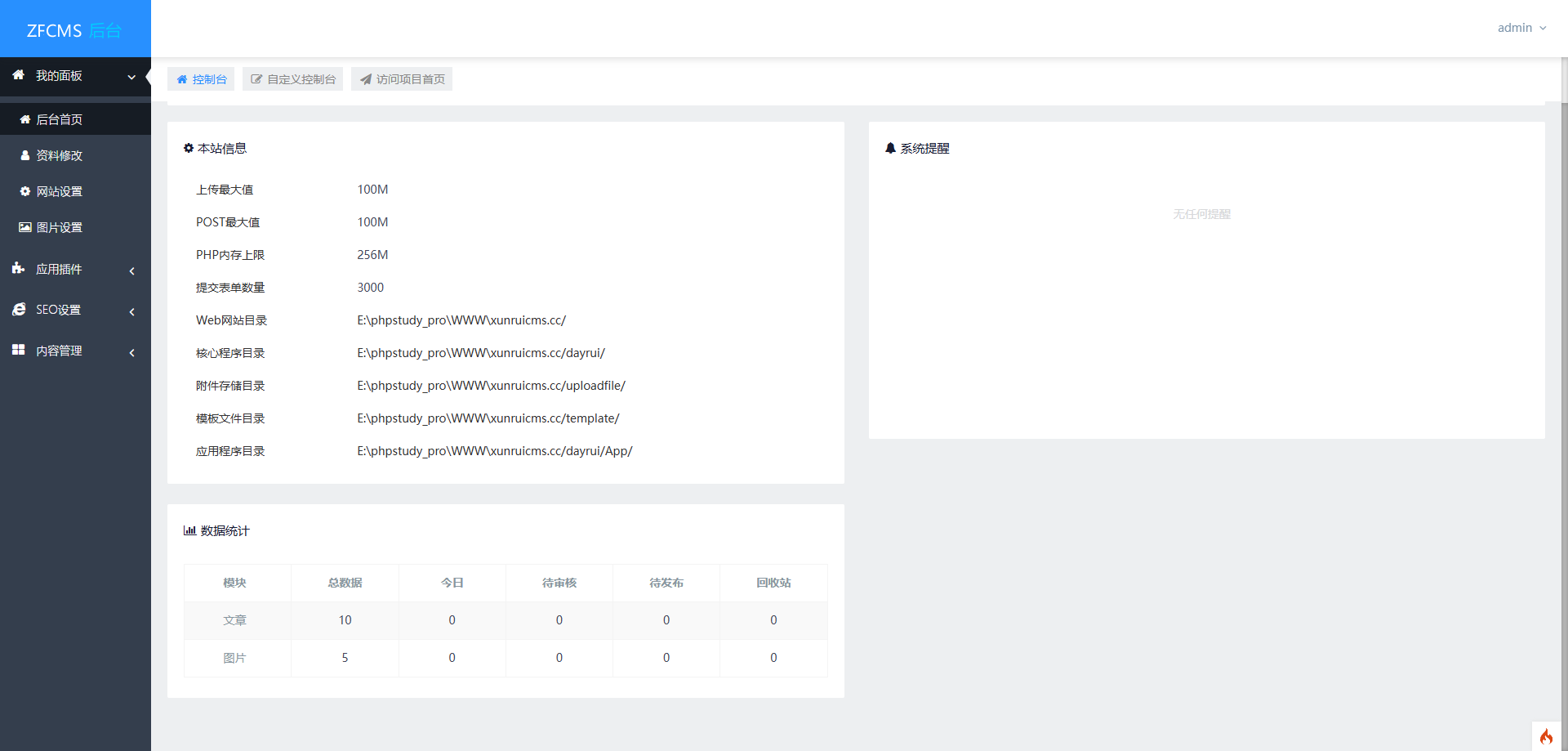The image size is (1568, 751).
Task: Click the home icon beside 我的面板
Action: pos(18,75)
